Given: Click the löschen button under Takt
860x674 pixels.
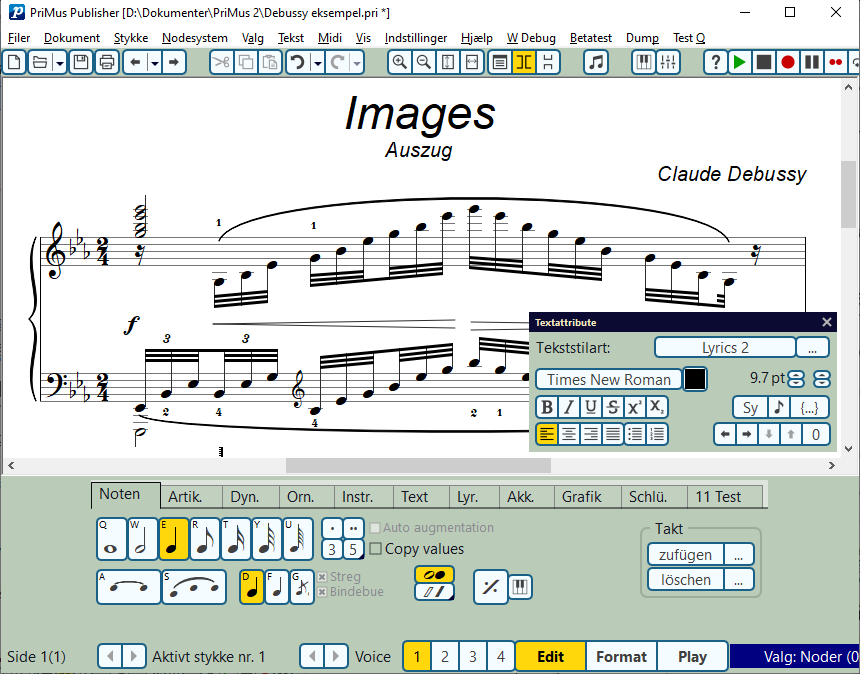Looking at the screenshot, I should [685, 580].
